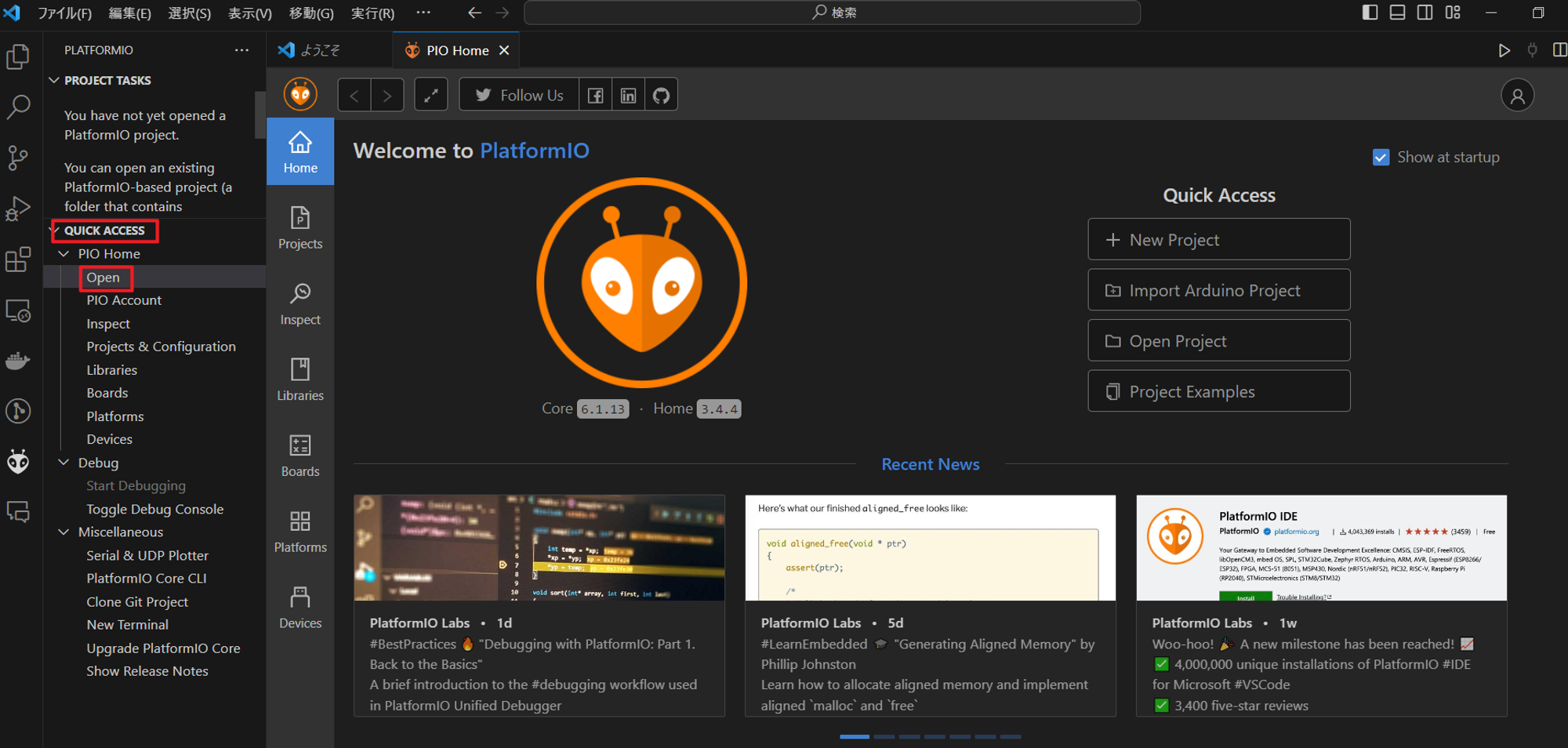This screenshot has width=1568, height=748.
Task: Open the Extensions view icon
Action: point(18,260)
